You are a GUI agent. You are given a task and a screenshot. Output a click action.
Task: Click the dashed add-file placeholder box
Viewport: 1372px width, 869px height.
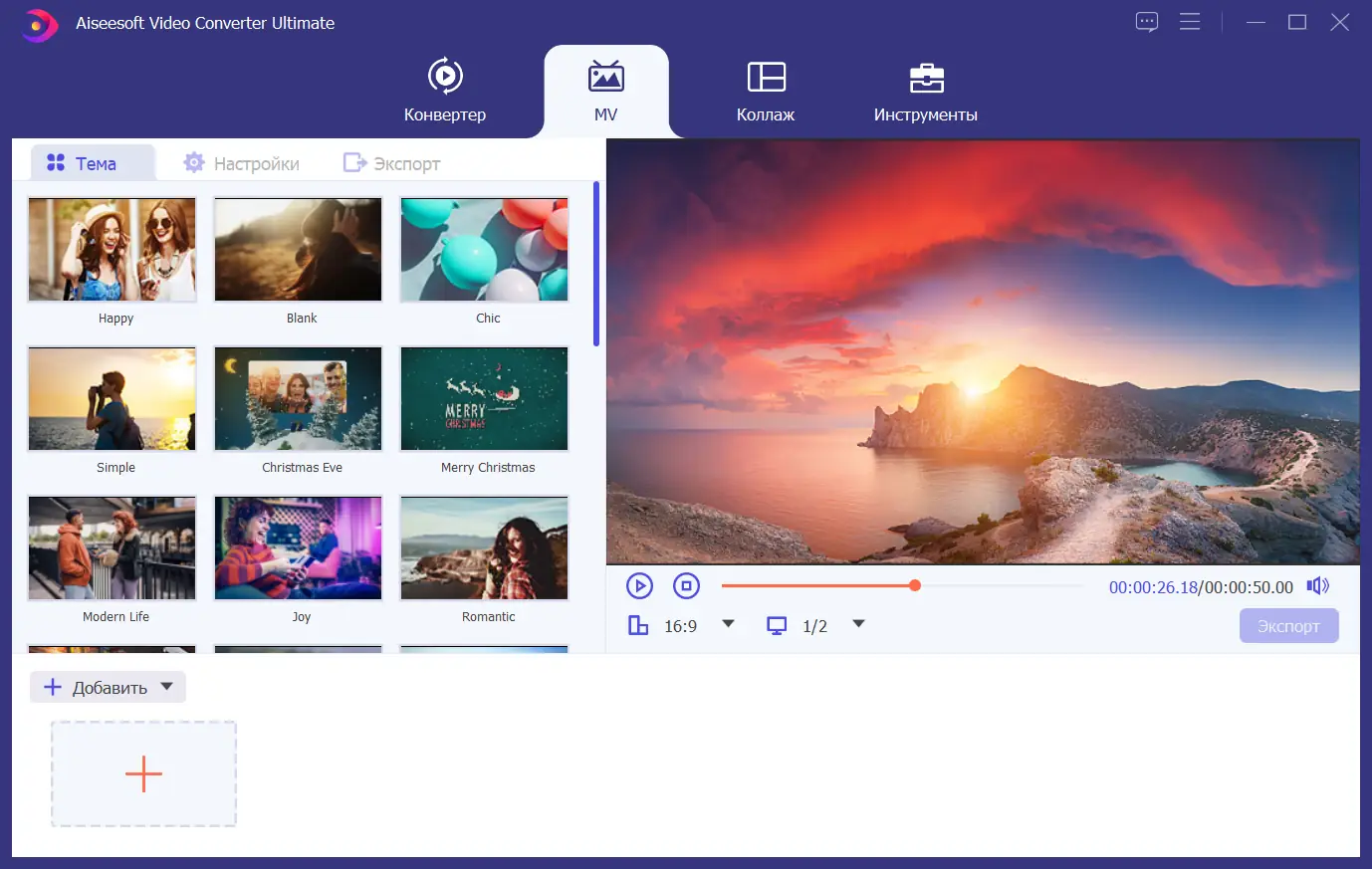tap(143, 774)
